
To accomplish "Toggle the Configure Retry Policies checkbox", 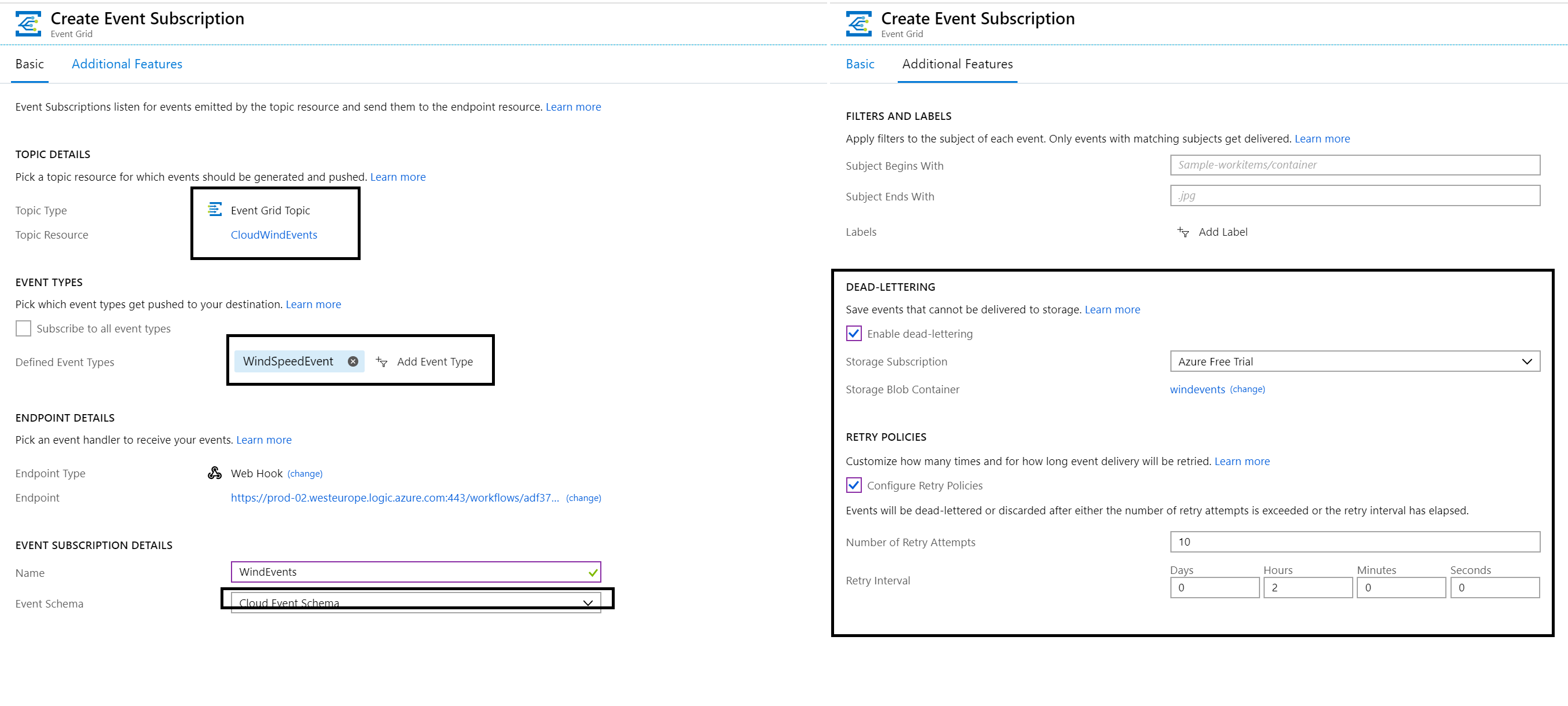I will pos(853,485).
